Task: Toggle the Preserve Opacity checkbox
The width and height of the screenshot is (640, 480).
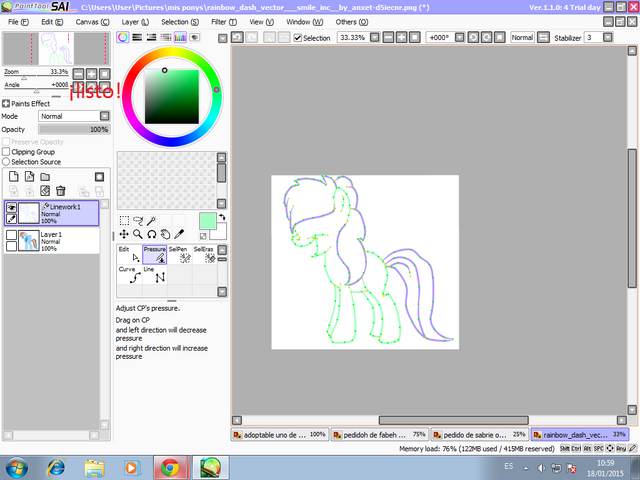Action: (6, 142)
